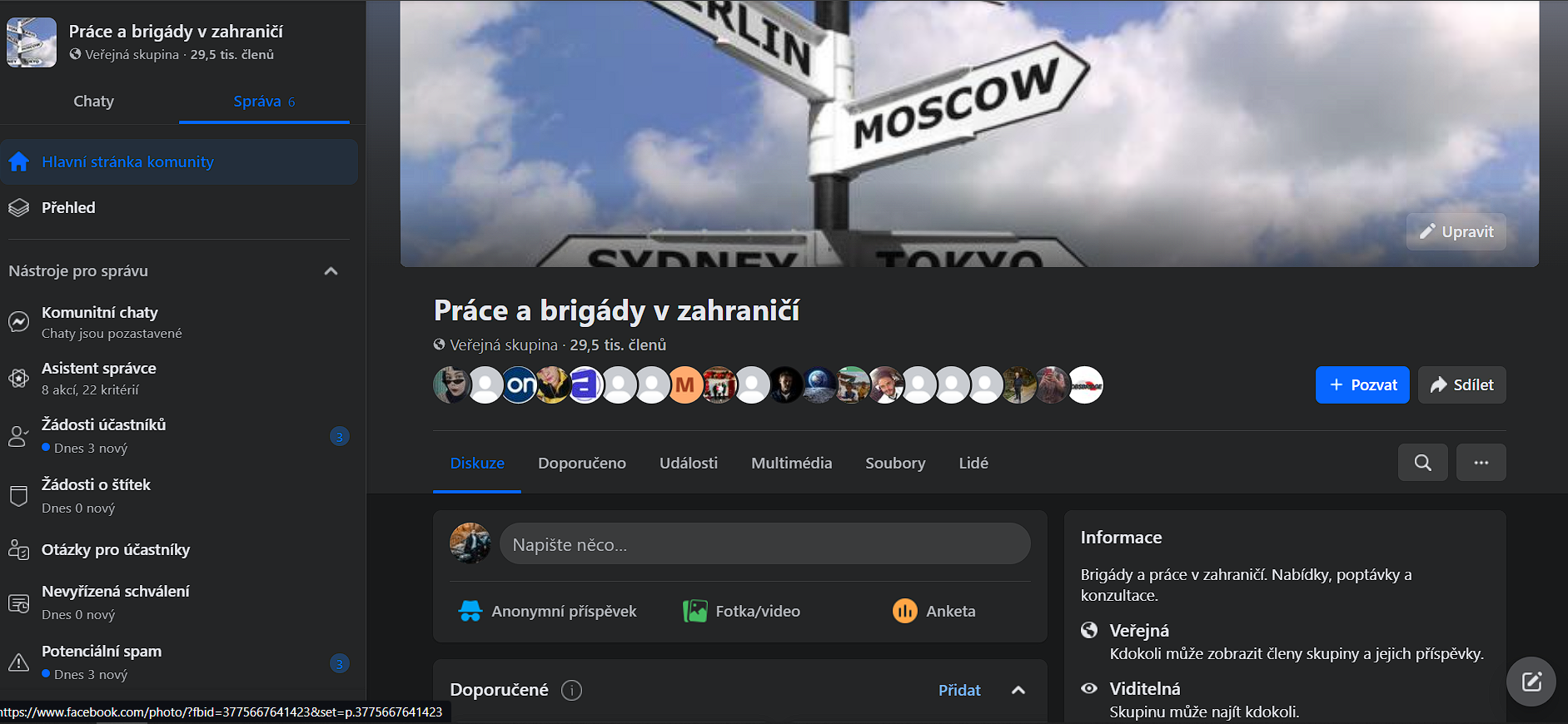Switch to the Chaty tab
Viewport: 1568px width, 724px height.
(x=93, y=102)
